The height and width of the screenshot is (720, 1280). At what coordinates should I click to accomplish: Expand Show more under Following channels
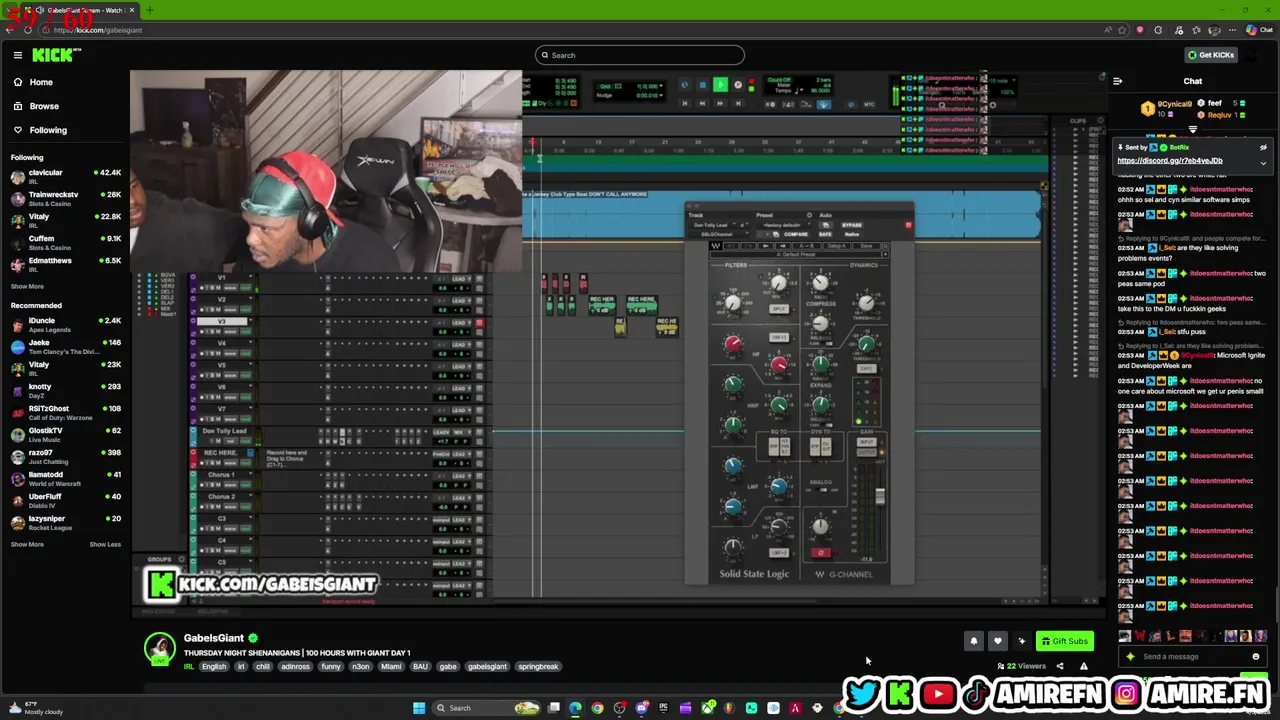pyautogui.click(x=27, y=287)
